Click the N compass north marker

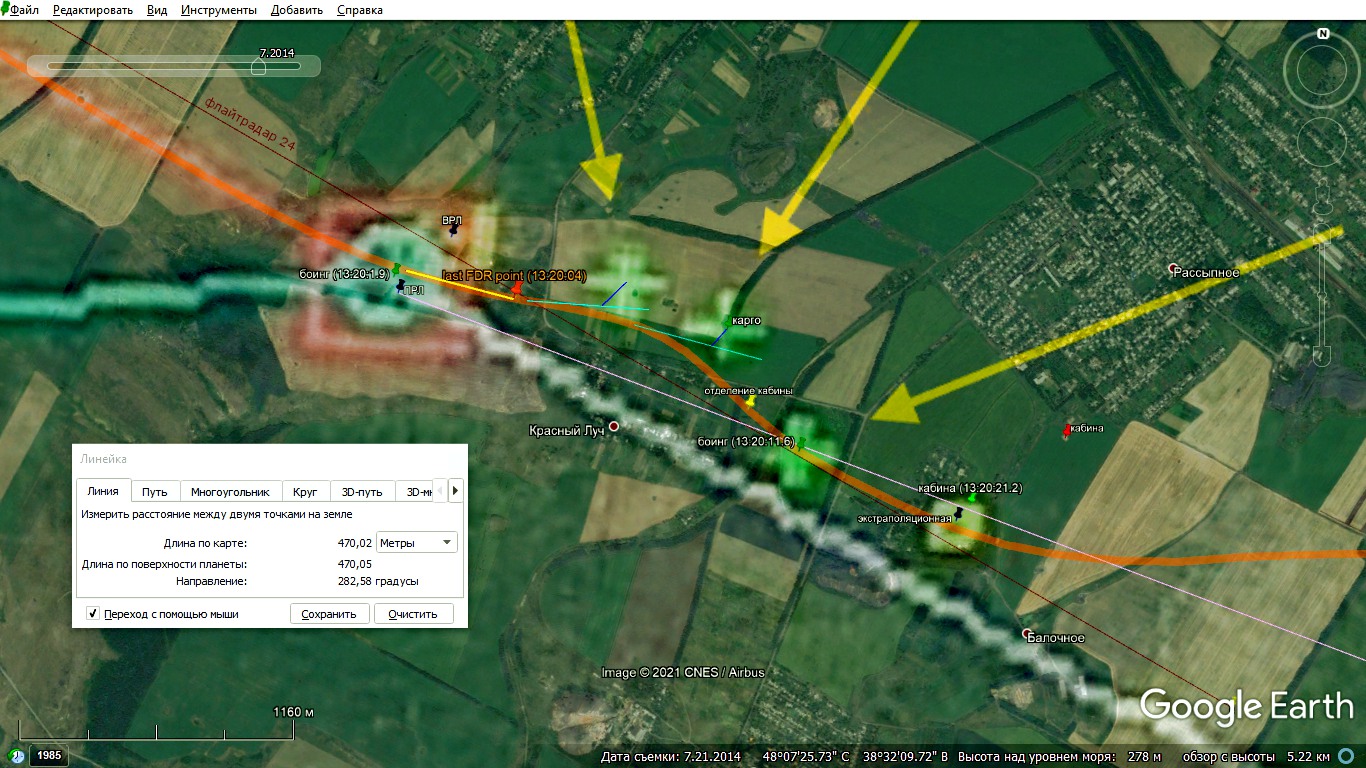pyautogui.click(x=1323, y=33)
